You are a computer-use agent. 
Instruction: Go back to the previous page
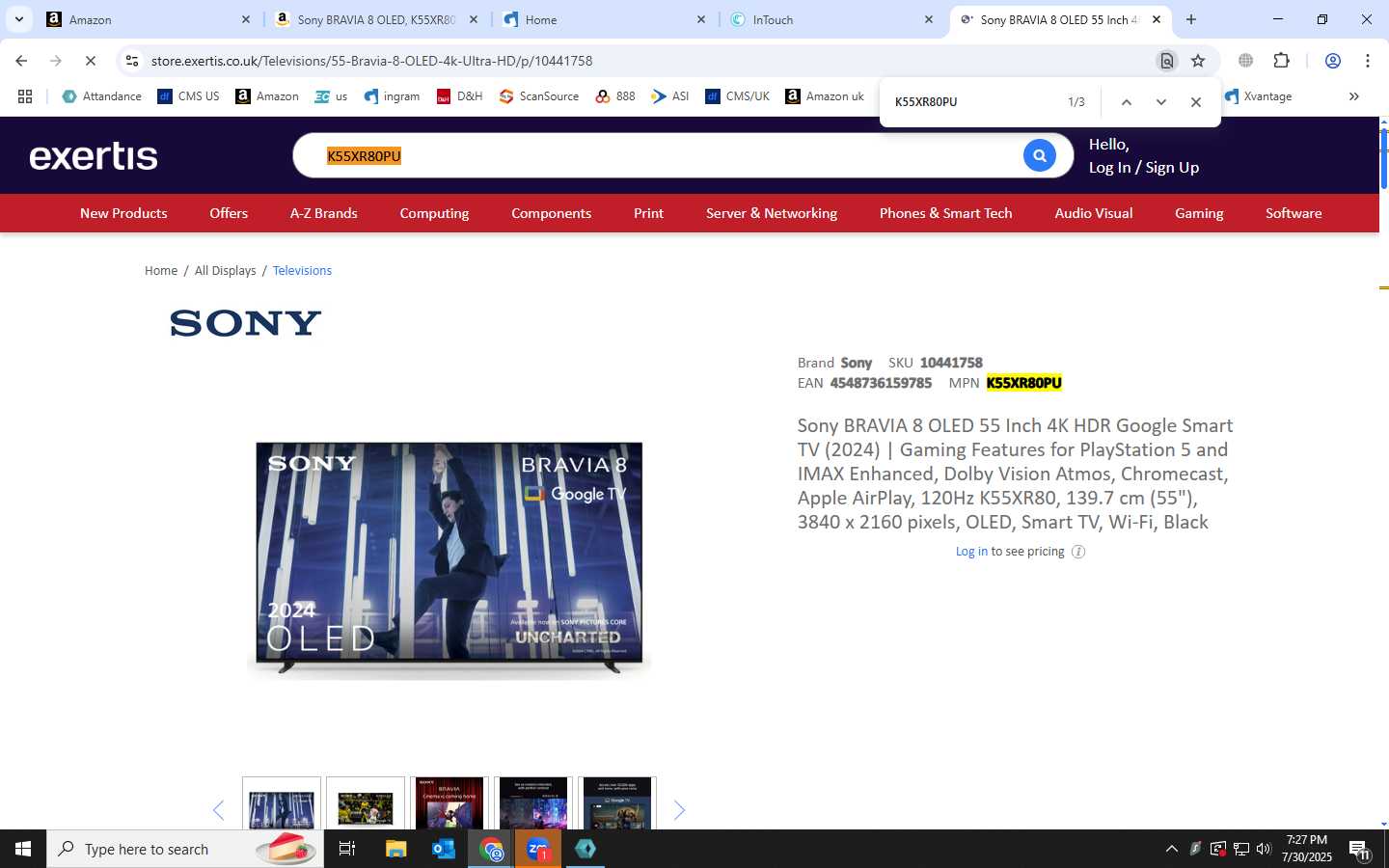pos(21,61)
